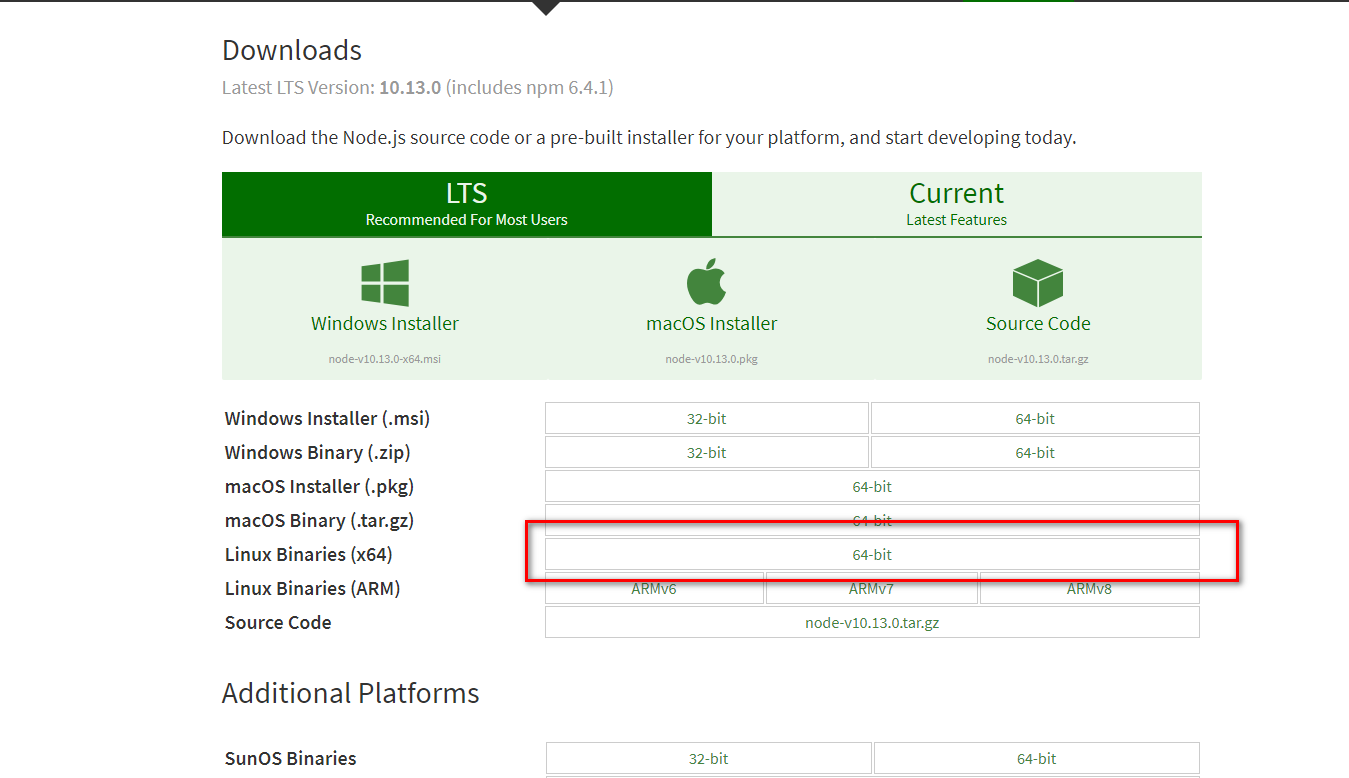
Task: Download Linux Binaries (x64) 64-bit
Action: [872, 555]
